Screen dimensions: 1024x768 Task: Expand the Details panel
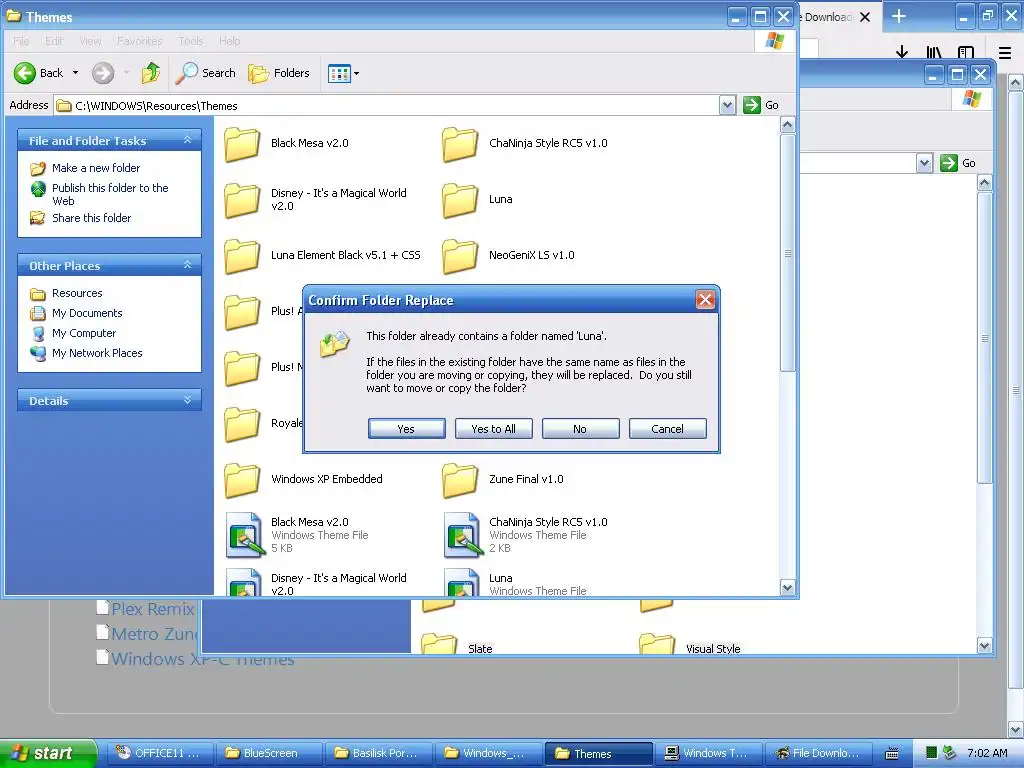pyautogui.click(x=187, y=400)
